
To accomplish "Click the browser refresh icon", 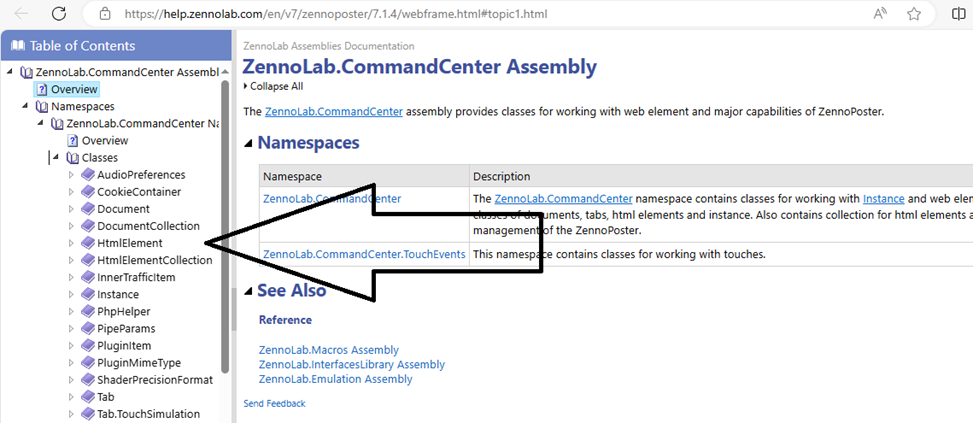I will (x=59, y=14).
